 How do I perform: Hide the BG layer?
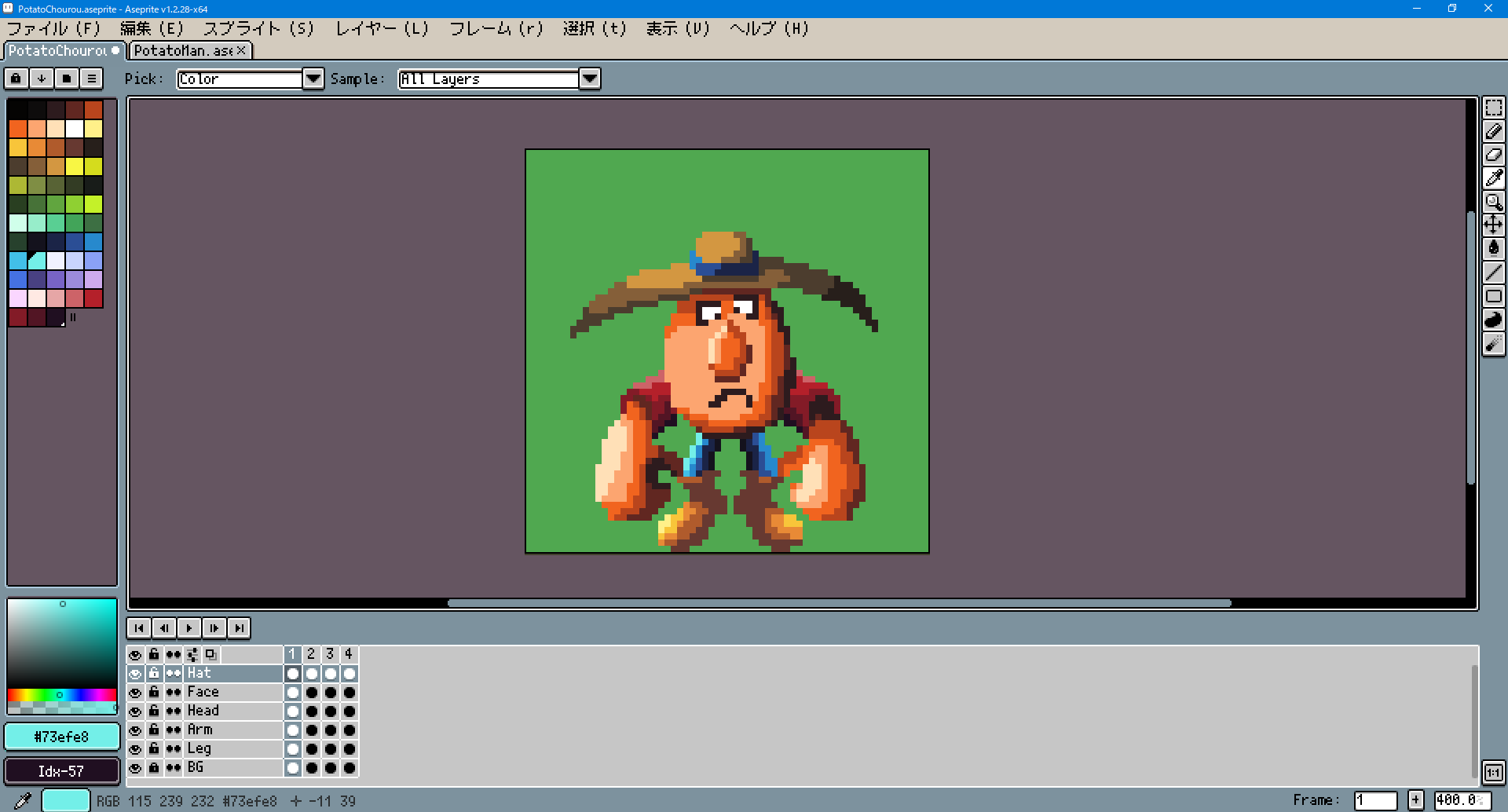click(135, 768)
